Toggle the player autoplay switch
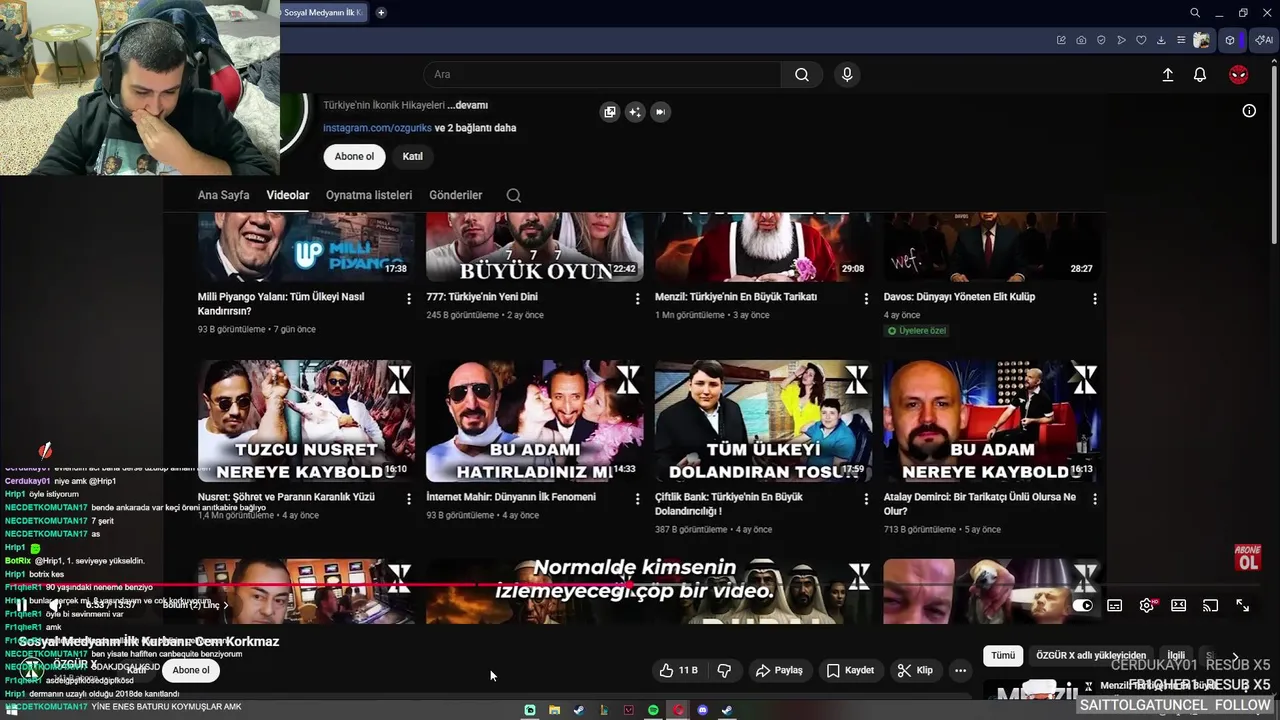This screenshot has width=1280, height=720. click(x=1082, y=605)
